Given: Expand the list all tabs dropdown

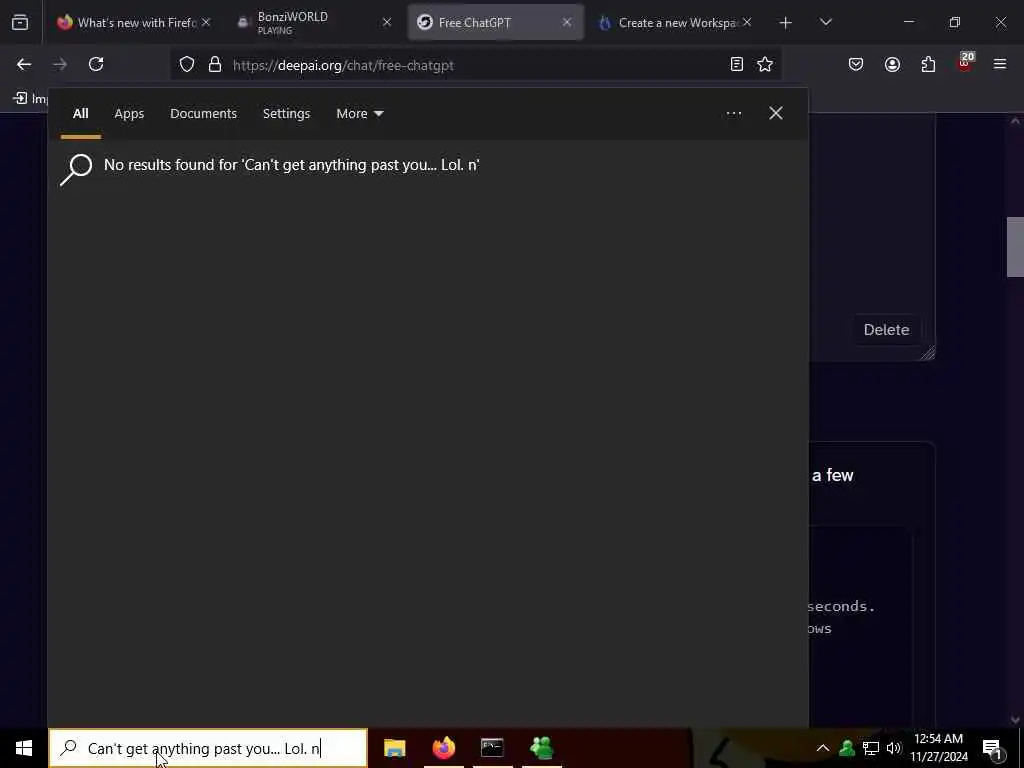Looking at the screenshot, I should tap(825, 23).
